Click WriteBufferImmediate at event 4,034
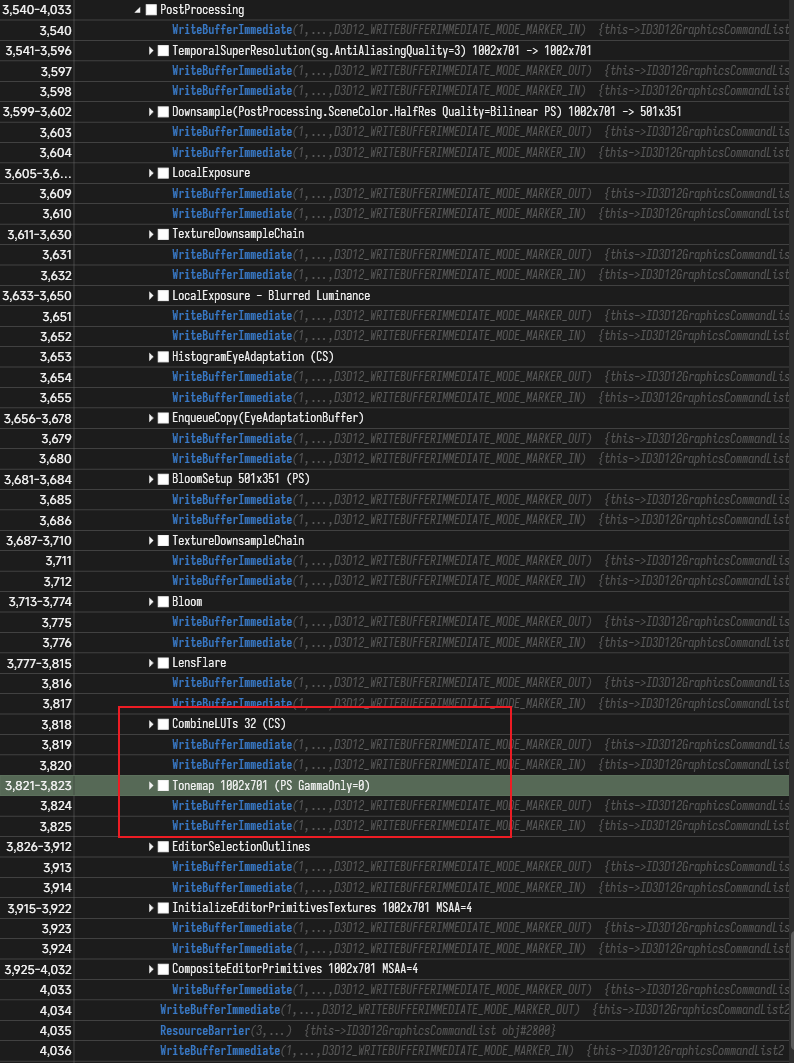 [219, 1010]
